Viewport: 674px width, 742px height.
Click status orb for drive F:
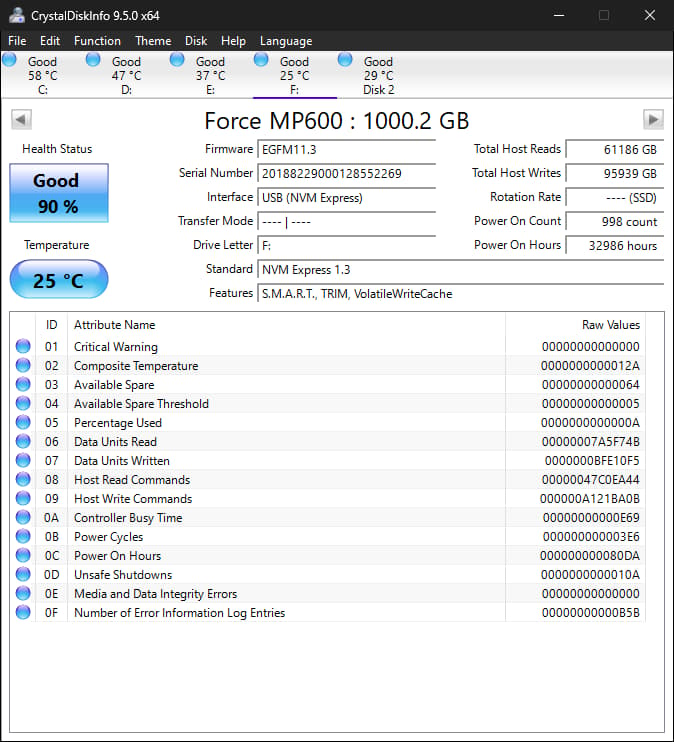click(261, 60)
